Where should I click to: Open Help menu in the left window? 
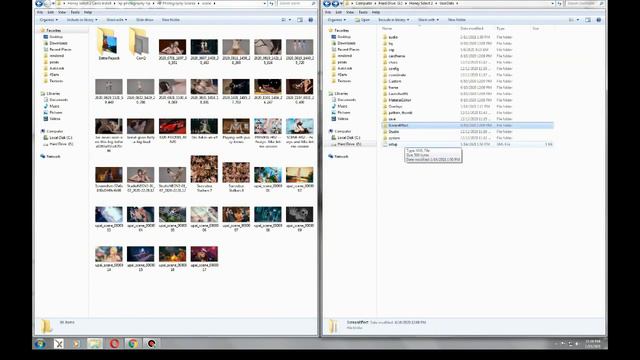[88, 12]
